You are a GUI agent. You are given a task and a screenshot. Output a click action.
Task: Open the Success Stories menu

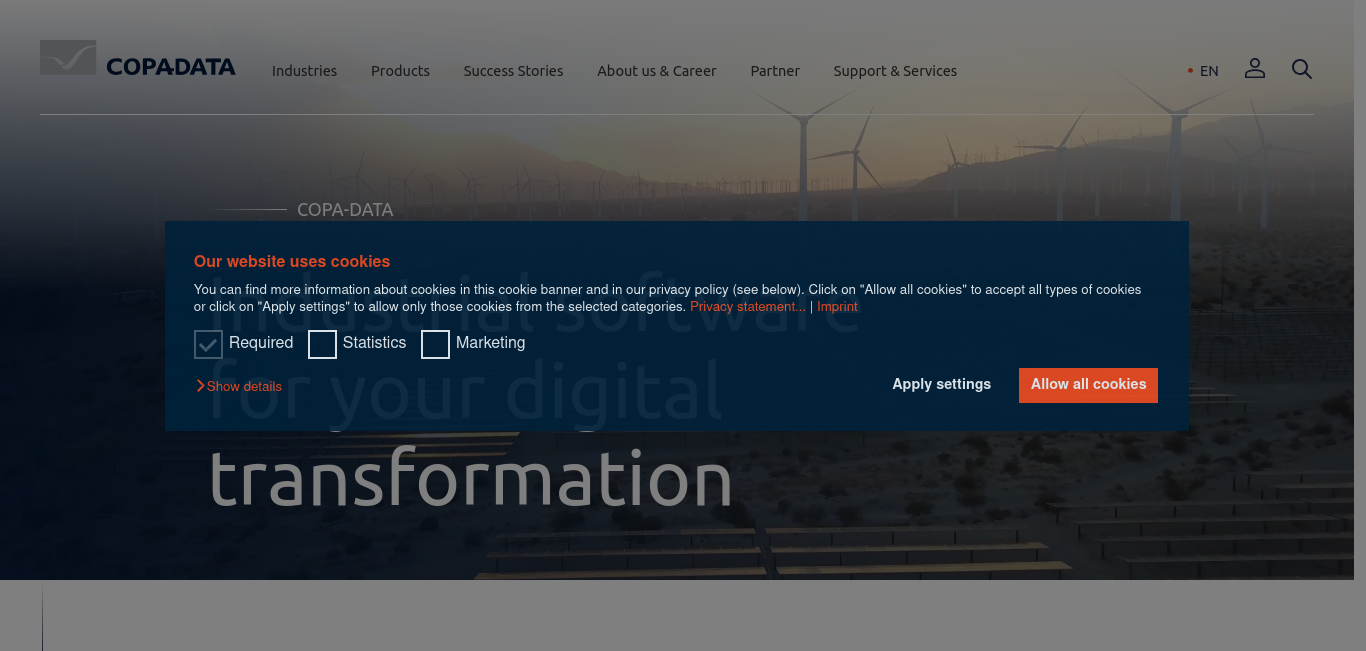click(513, 71)
